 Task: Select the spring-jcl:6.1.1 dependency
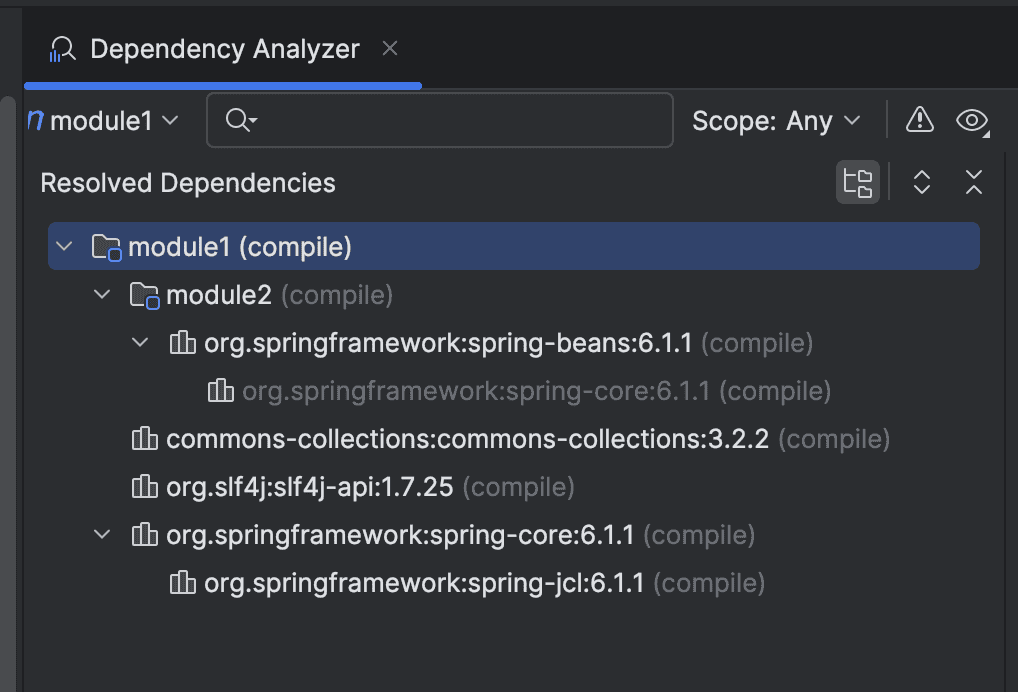point(424,583)
